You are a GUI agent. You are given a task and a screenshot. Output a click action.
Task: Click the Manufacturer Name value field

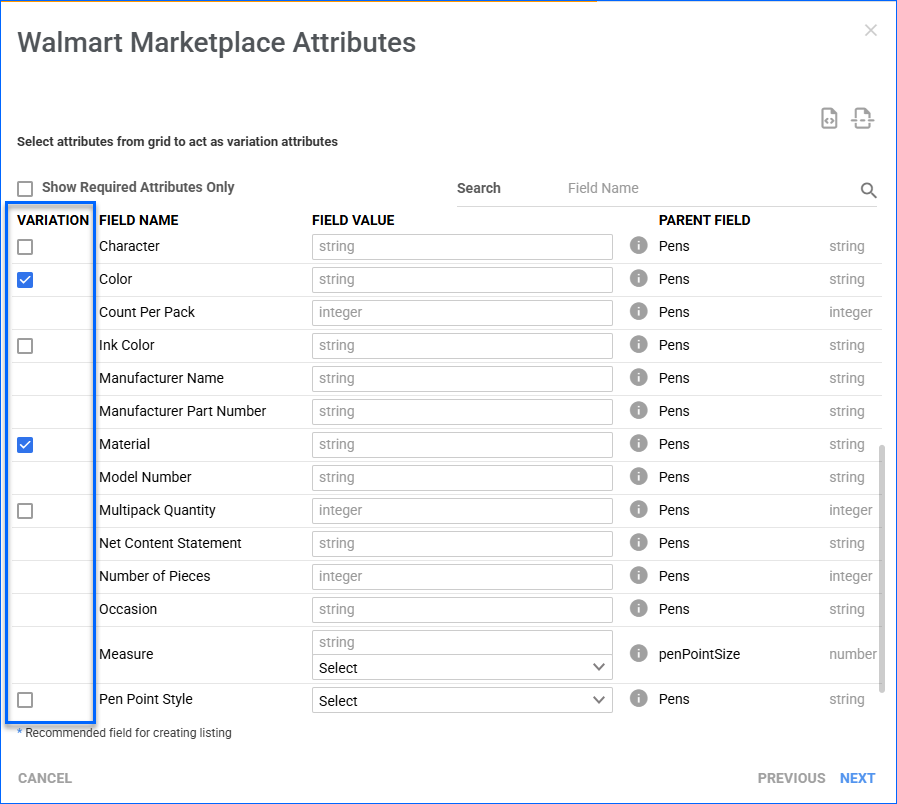[462, 379]
